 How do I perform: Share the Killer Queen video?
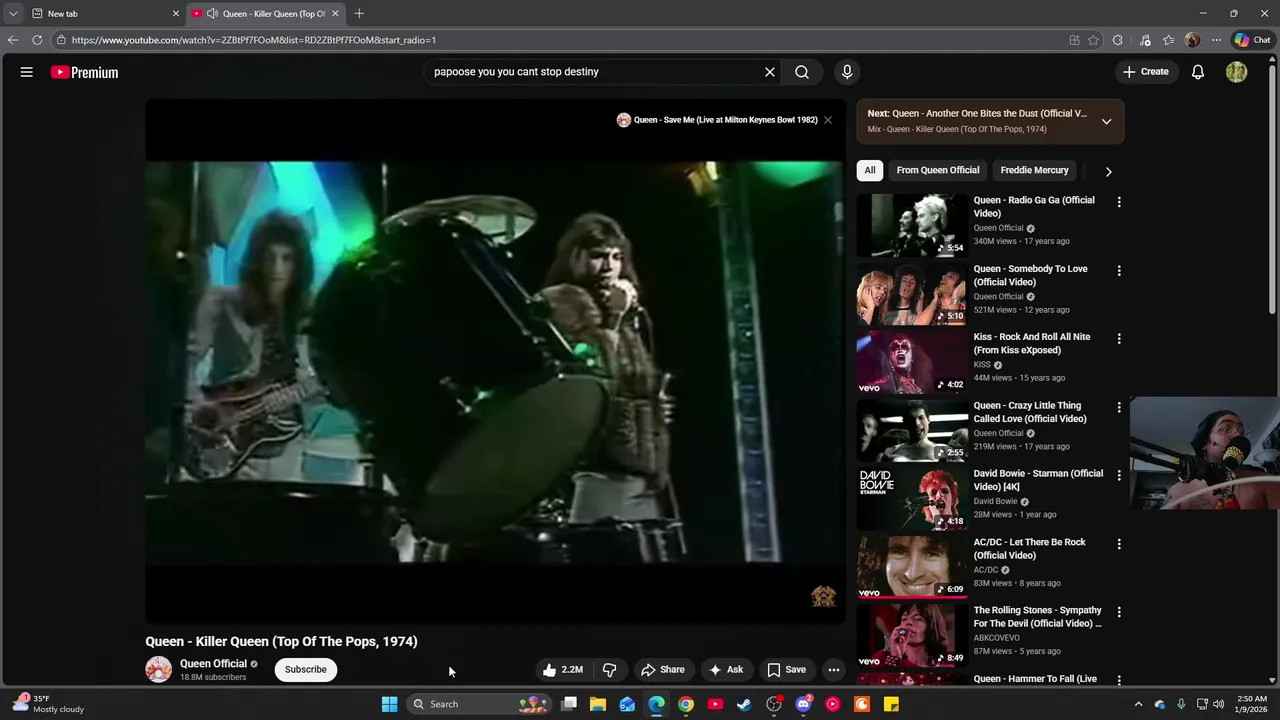pos(663,670)
